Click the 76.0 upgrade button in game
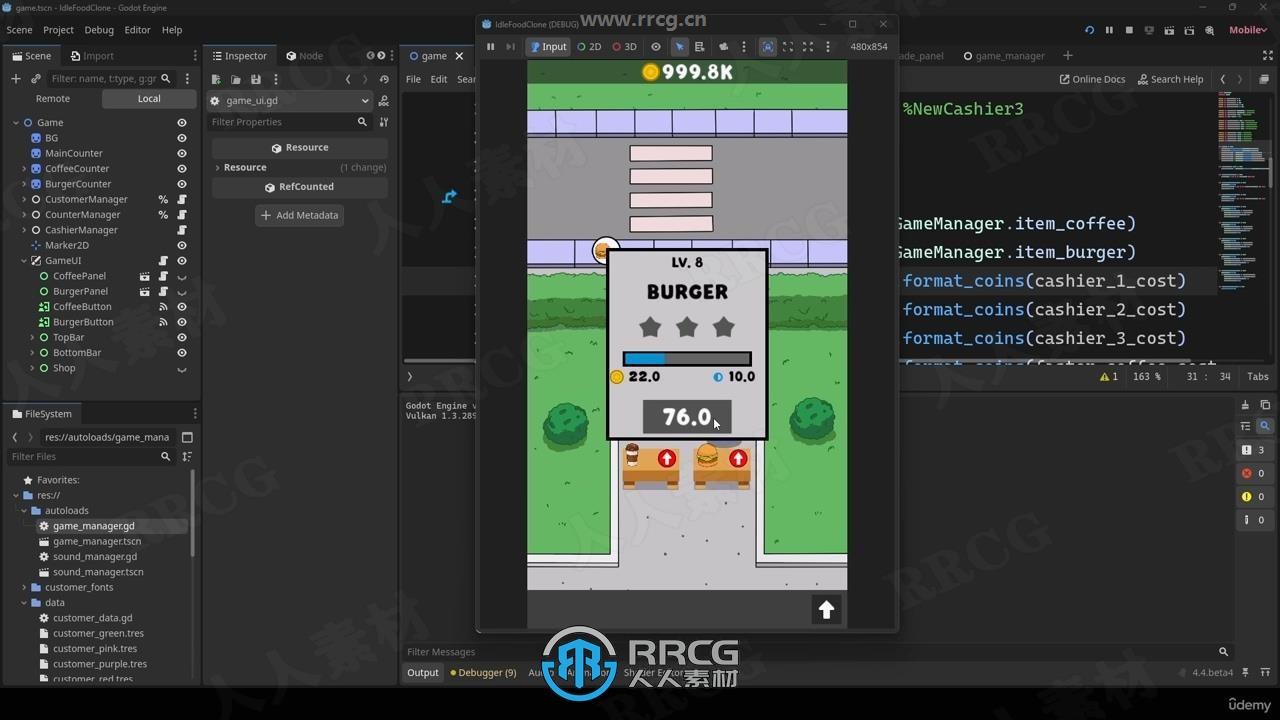The image size is (1280, 720). [687, 417]
